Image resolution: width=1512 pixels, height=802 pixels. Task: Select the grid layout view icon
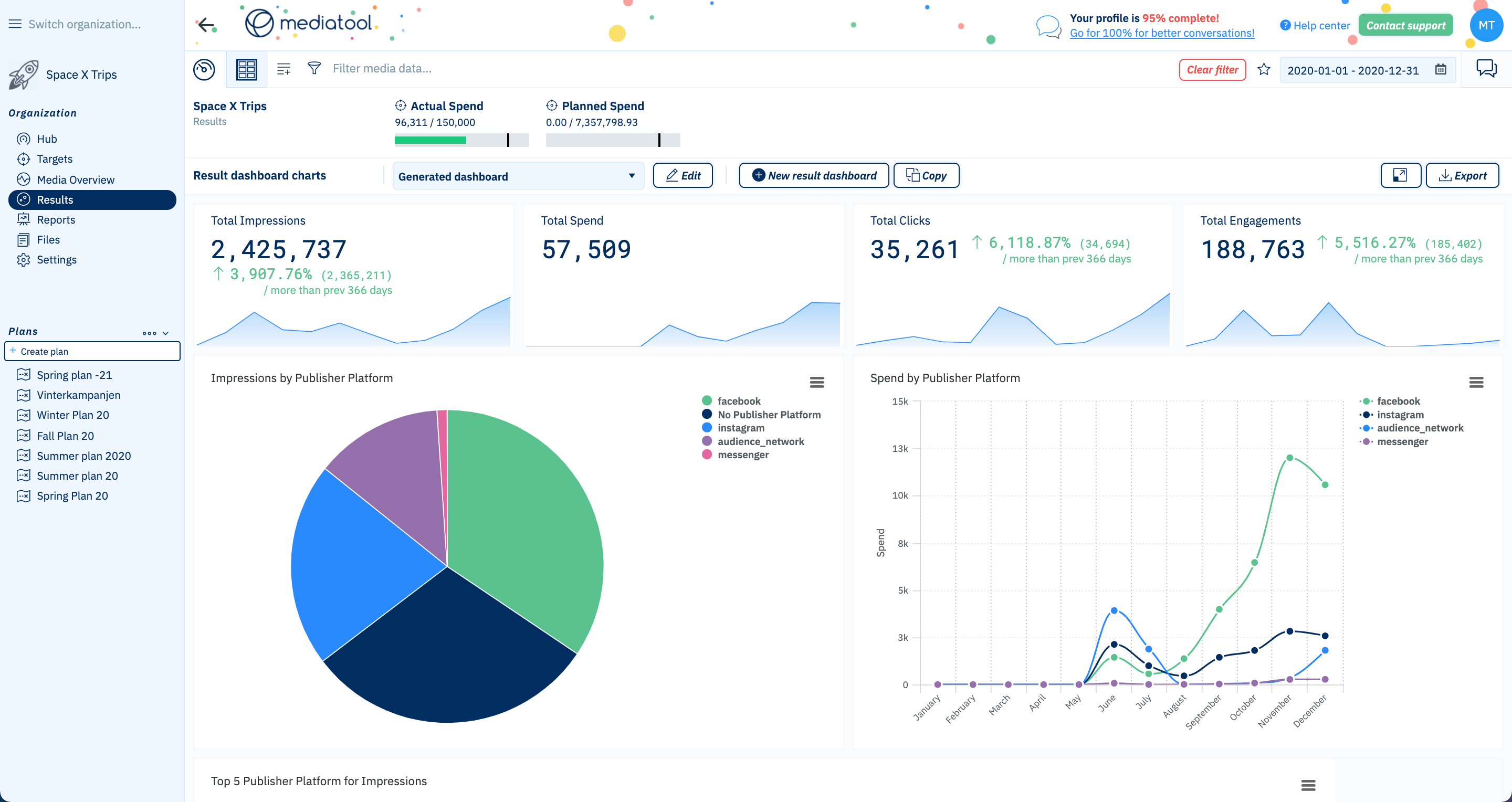click(247, 69)
